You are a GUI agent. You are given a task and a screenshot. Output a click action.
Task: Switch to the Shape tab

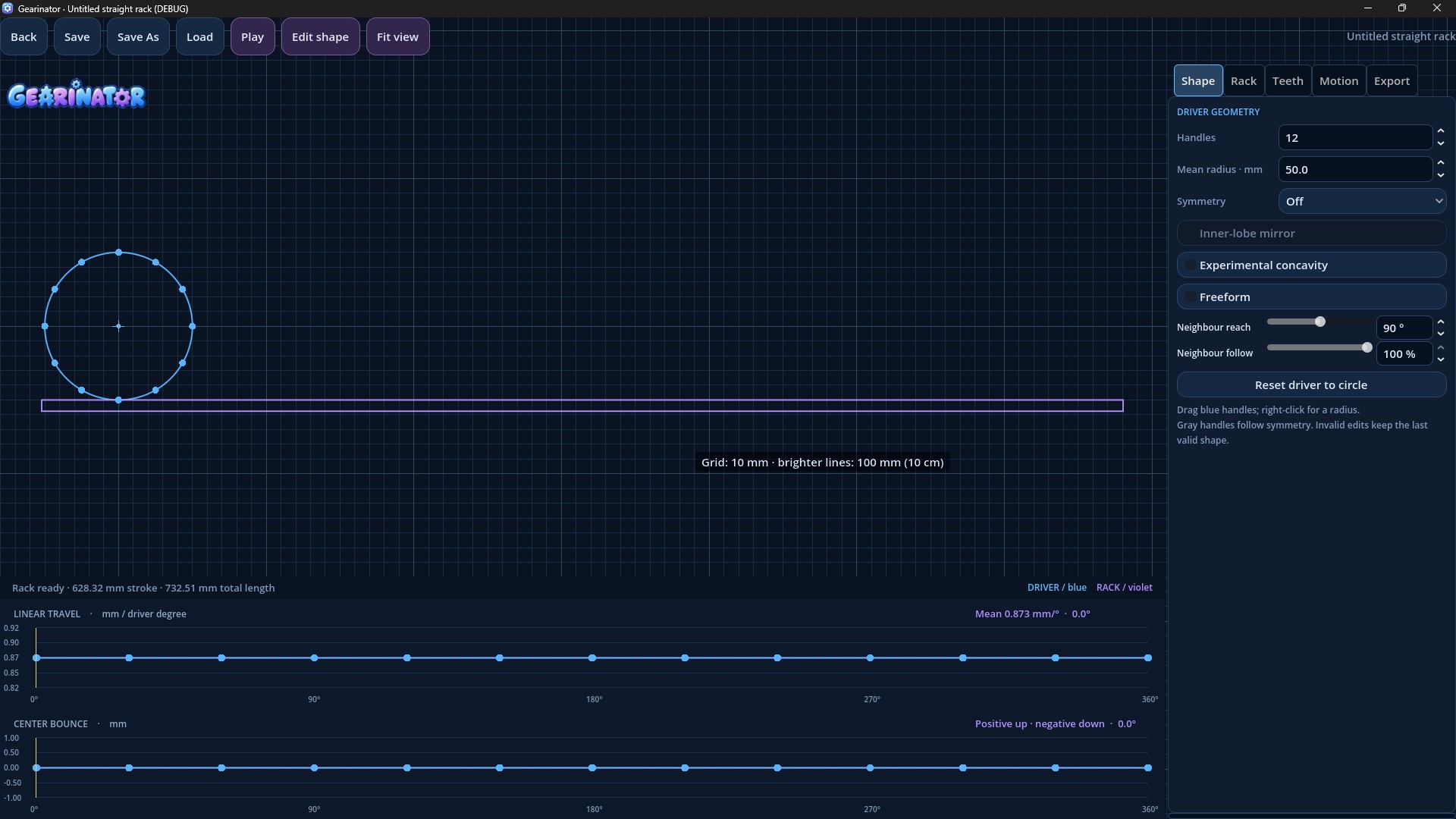[x=1198, y=80]
